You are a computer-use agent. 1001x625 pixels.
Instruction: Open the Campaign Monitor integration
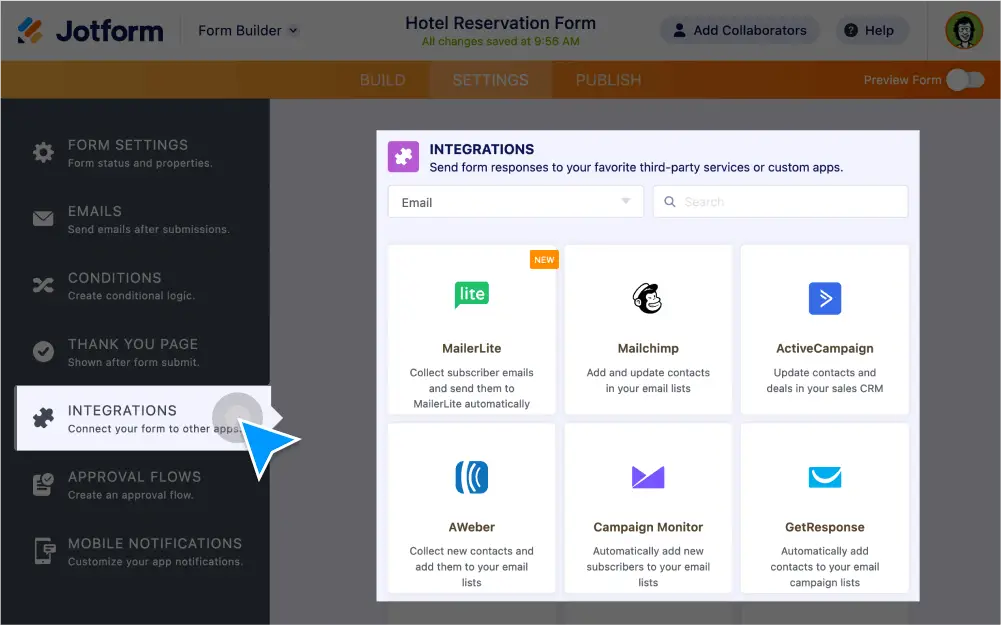coord(647,477)
